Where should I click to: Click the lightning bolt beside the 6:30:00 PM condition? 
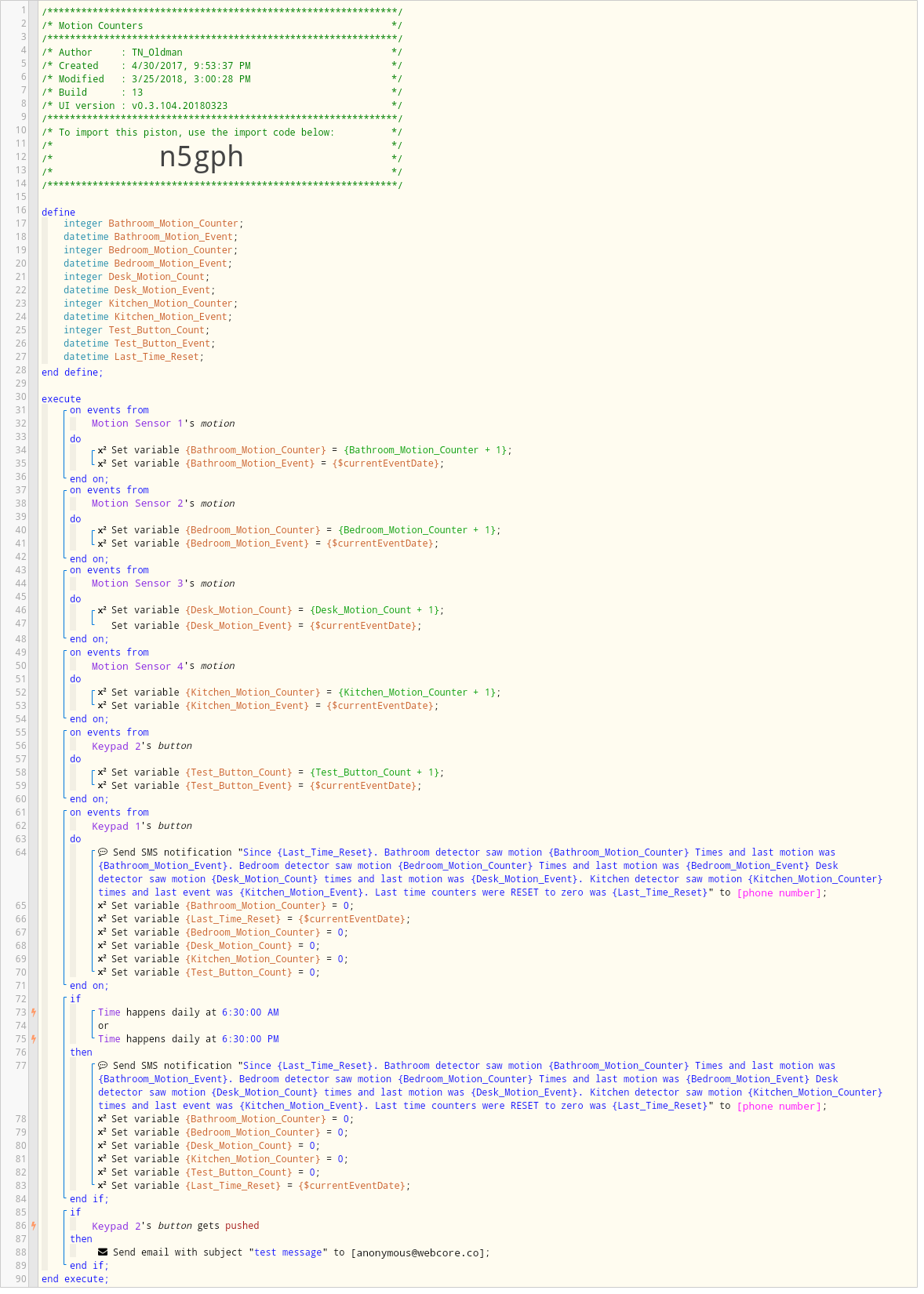coord(34,1039)
